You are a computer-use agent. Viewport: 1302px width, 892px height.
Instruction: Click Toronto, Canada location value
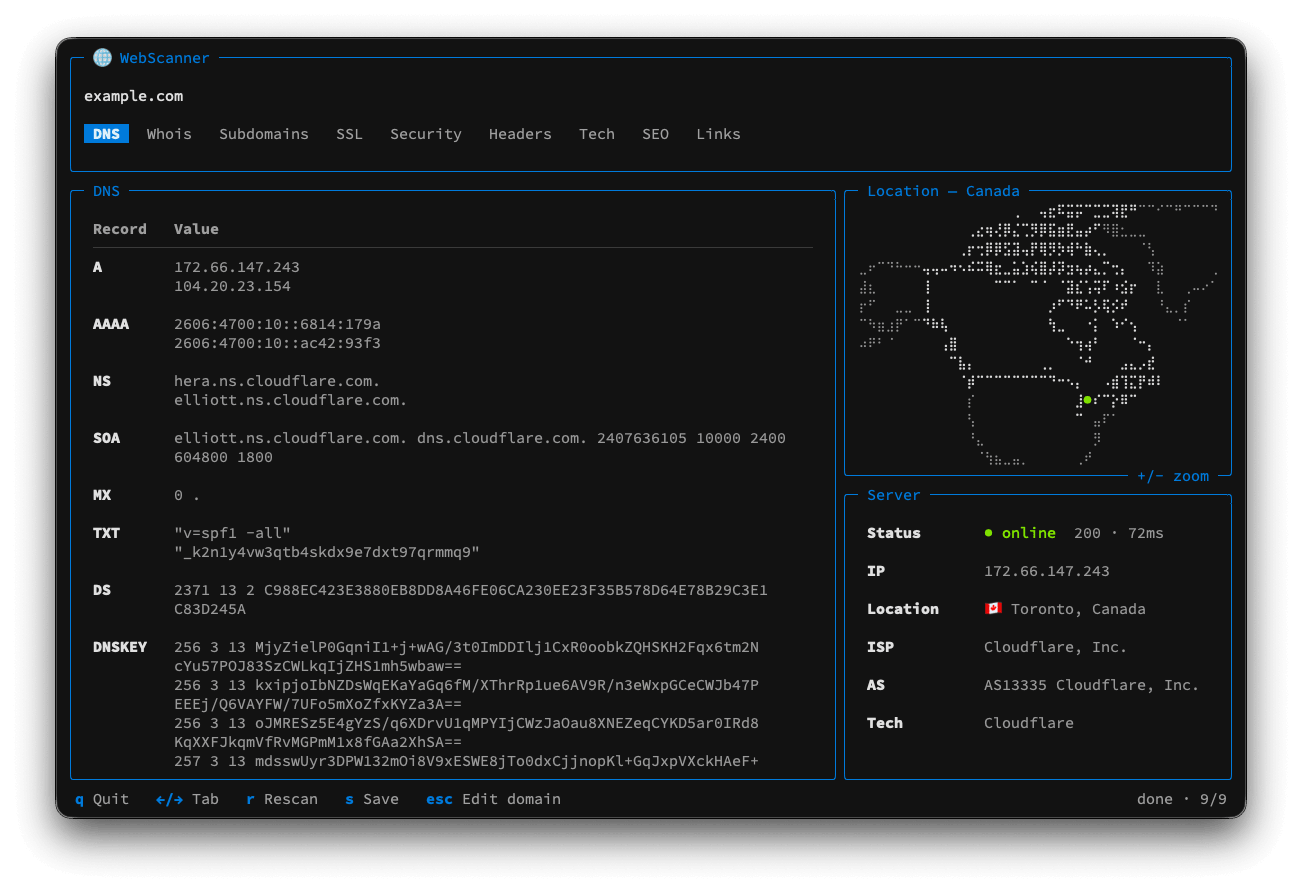[1078, 609]
